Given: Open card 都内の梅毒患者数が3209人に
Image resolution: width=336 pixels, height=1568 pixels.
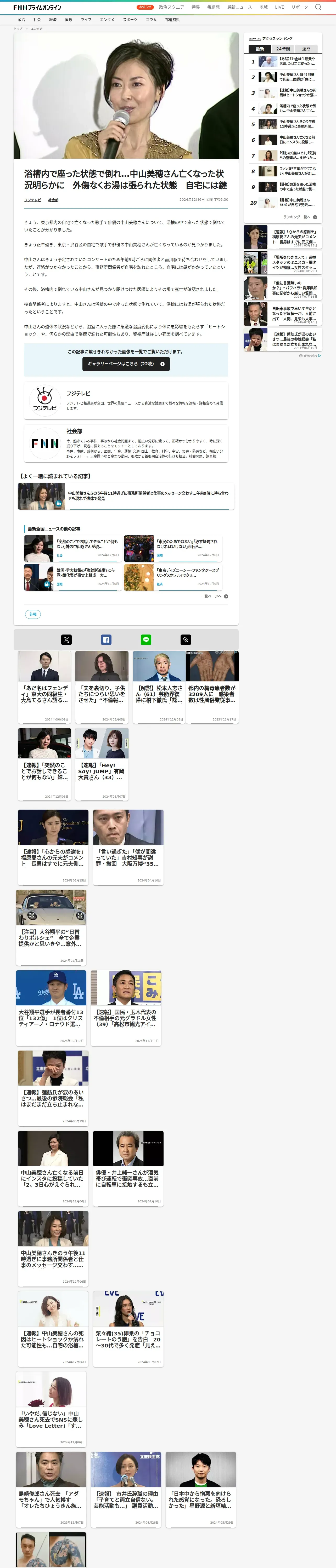Looking at the screenshot, I should click(212, 687).
